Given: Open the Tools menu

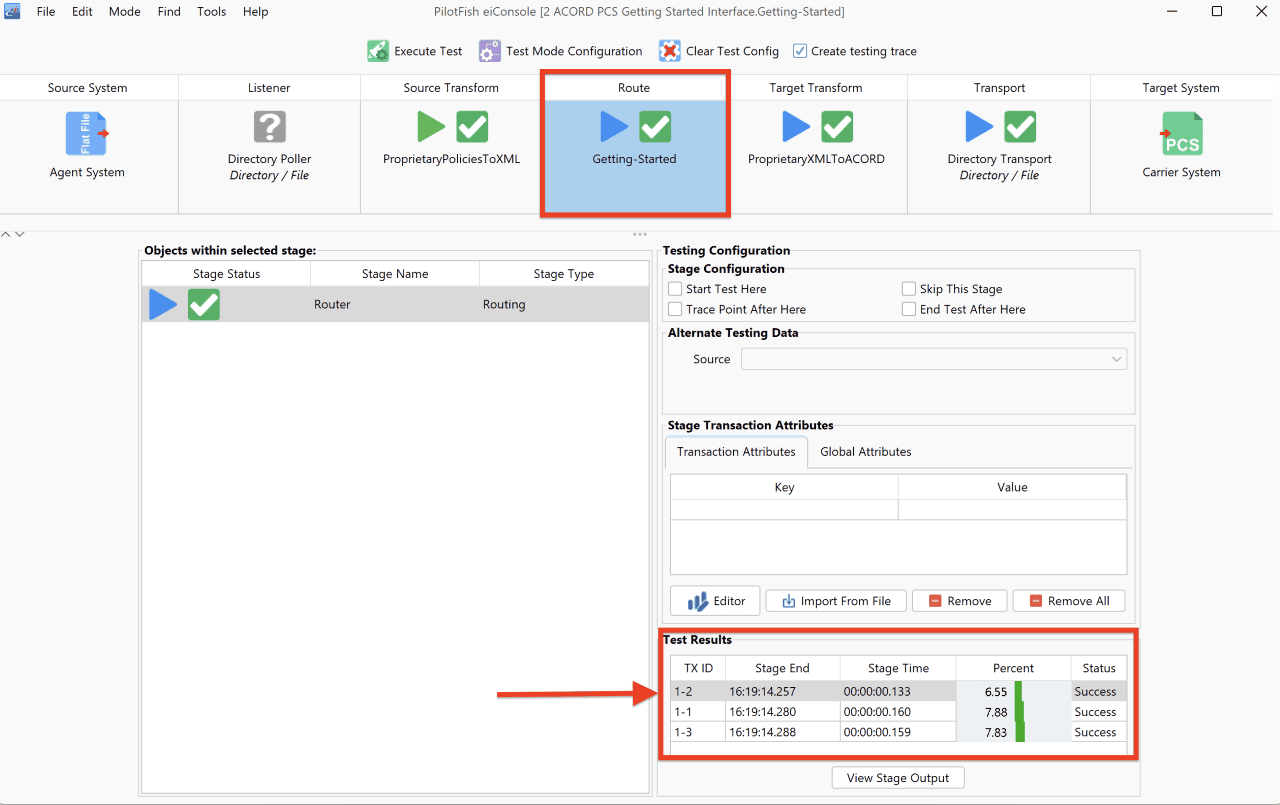Looking at the screenshot, I should click(212, 12).
